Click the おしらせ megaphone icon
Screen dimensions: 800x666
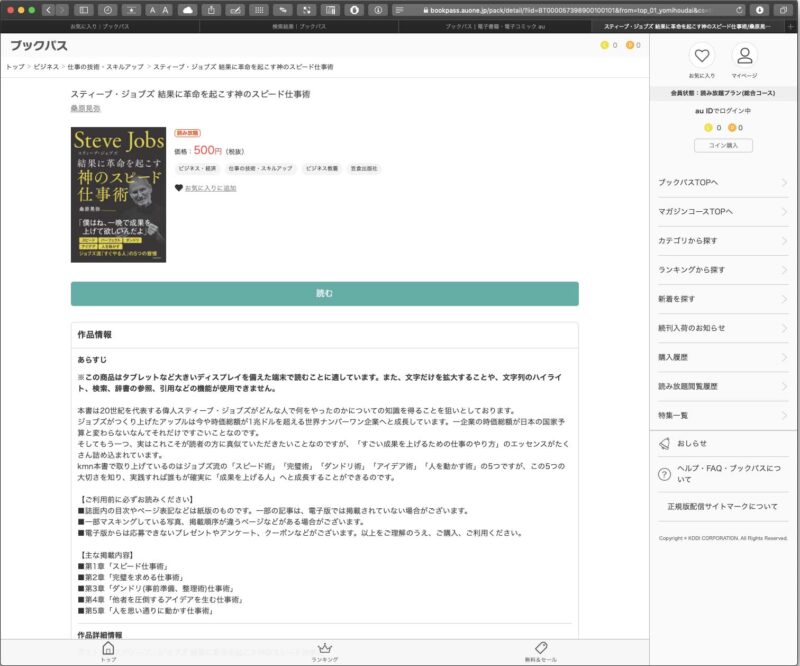tap(664, 443)
